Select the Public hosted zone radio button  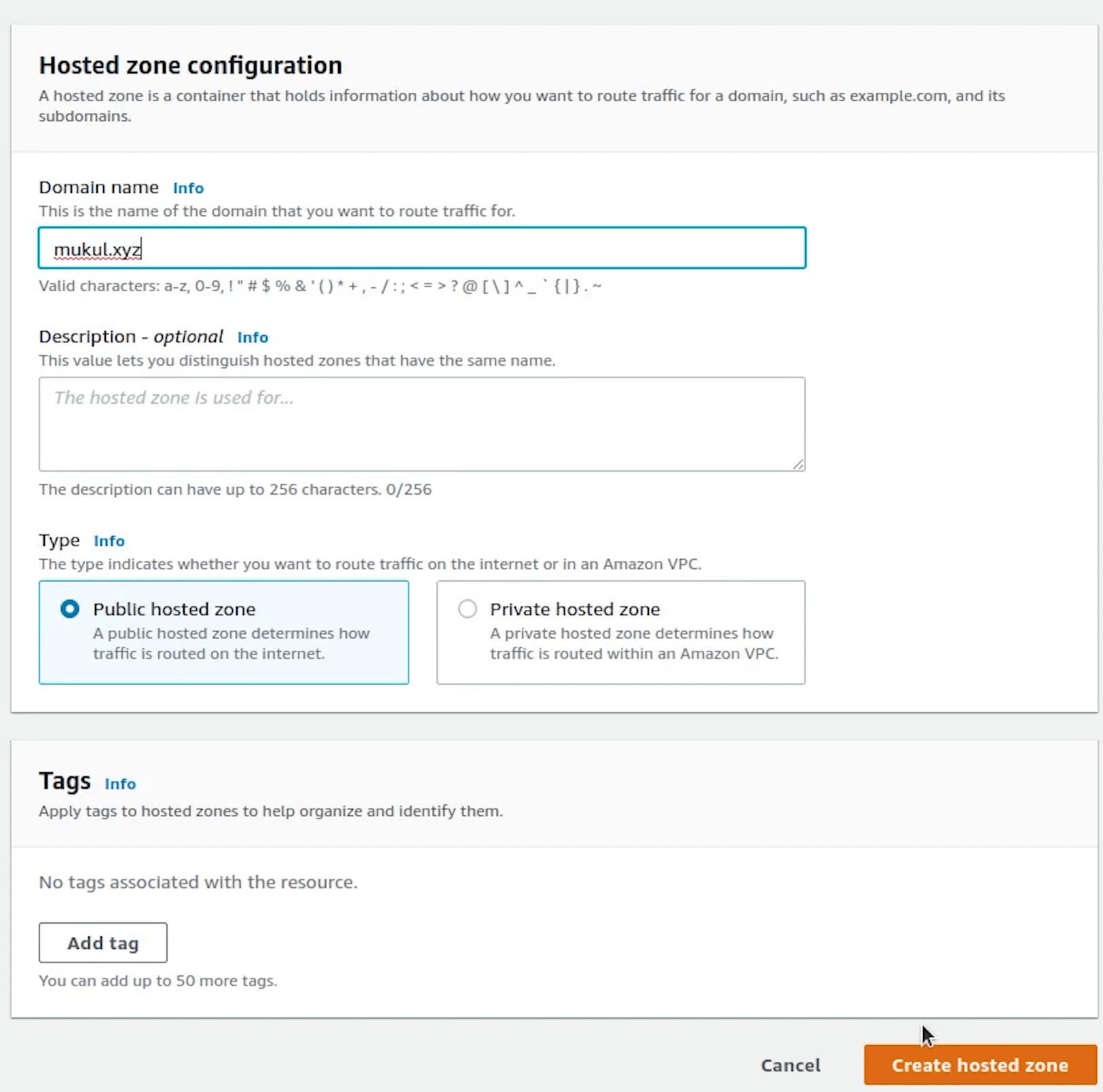tap(70, 609)
